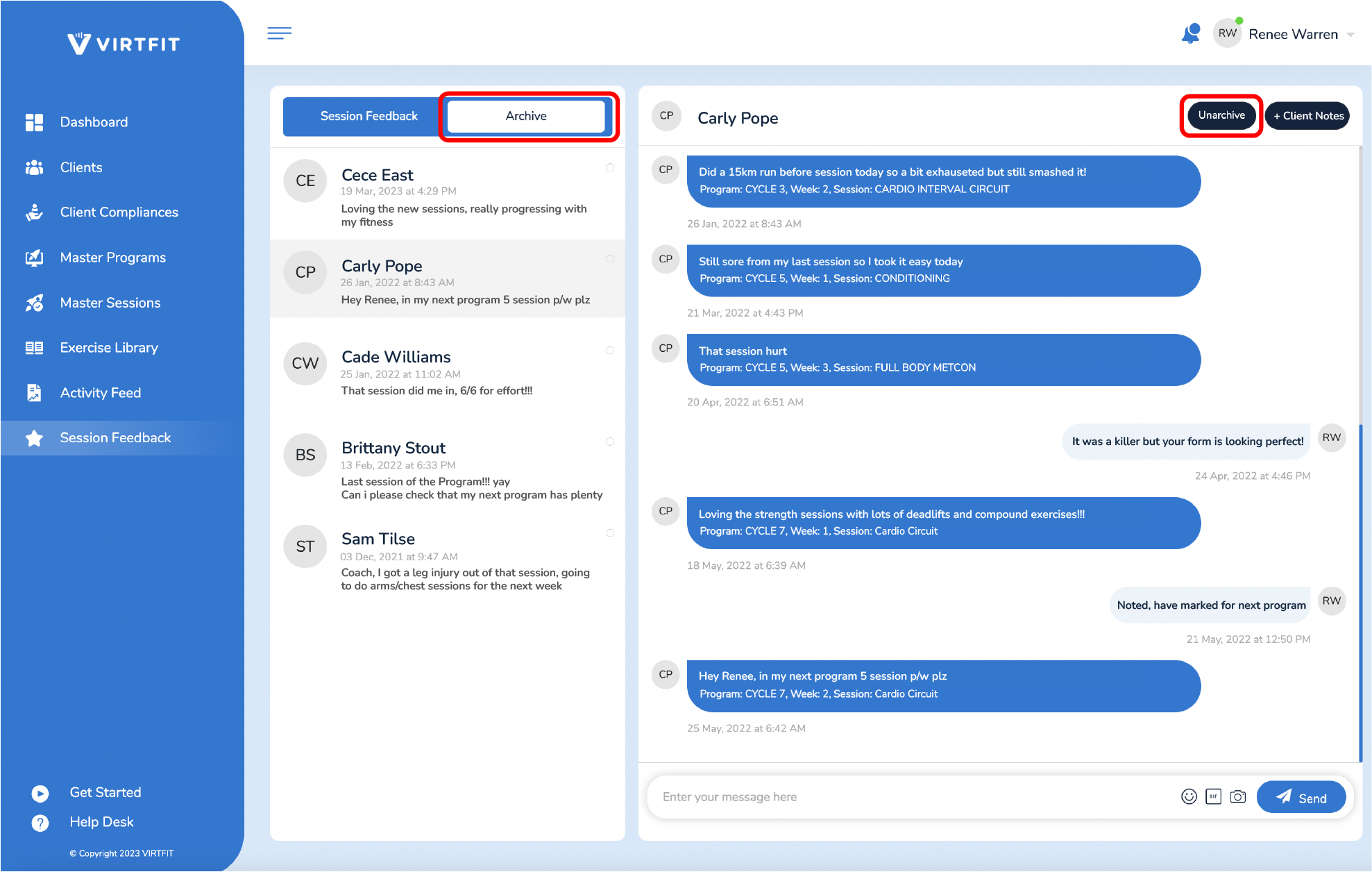Click the 'Loving the strength sessions' message bubble
Image resolution: width=1372 pixels, height=872 pixels.
pos(944,523)
